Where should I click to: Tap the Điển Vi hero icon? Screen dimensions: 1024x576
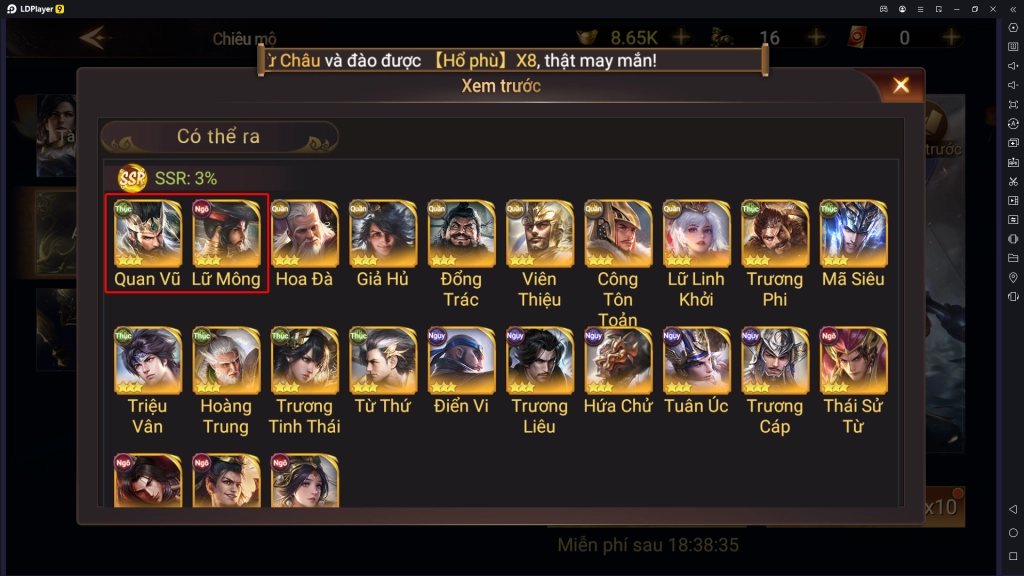[461, 360]
